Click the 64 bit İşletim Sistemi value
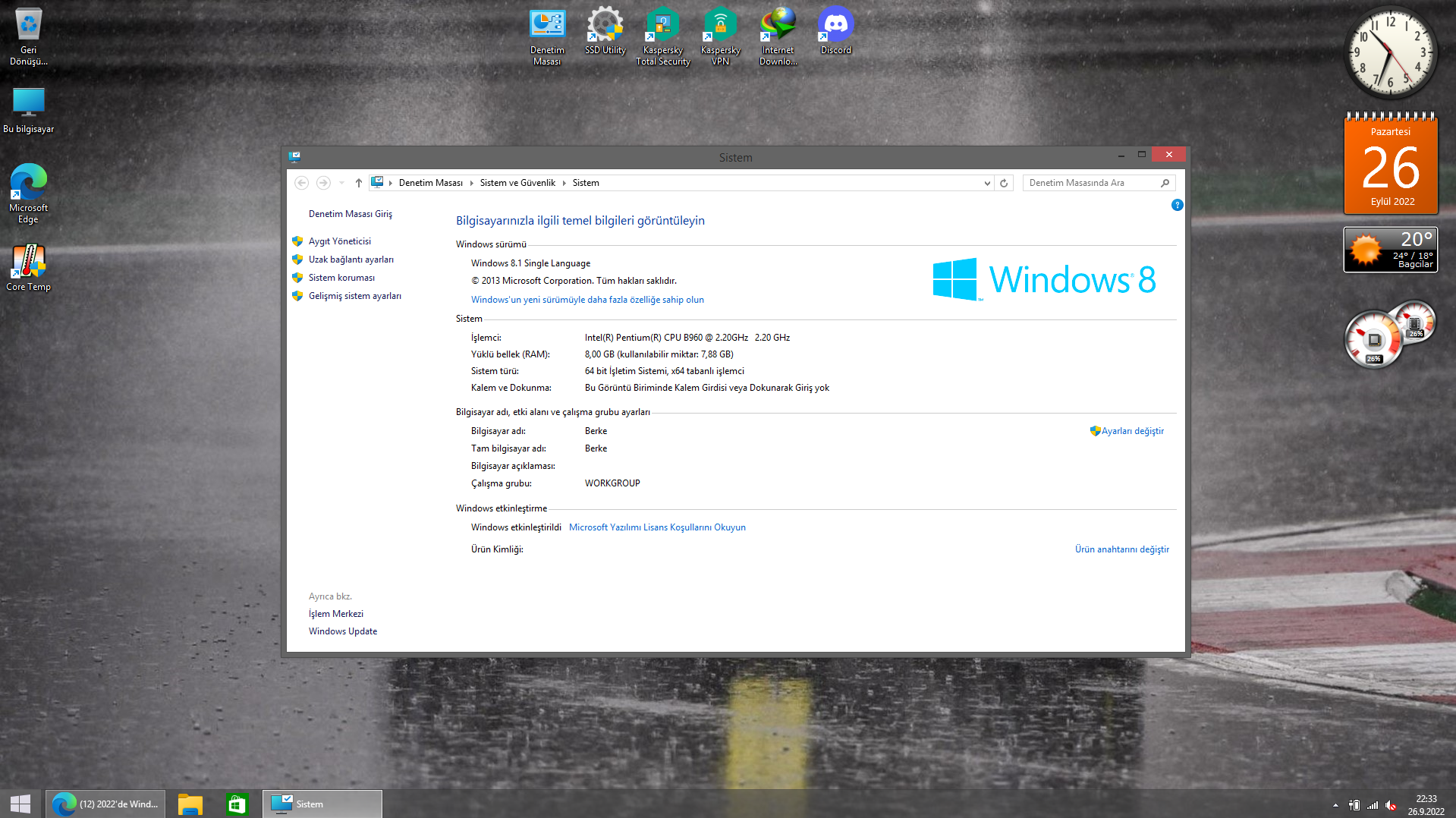Screen dimensions: 1456x818 664,371
